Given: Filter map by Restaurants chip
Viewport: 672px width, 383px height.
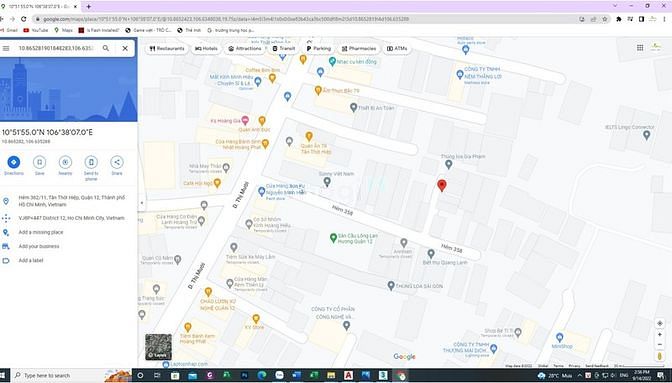Looking at the screenshot, I should [167, 48].
